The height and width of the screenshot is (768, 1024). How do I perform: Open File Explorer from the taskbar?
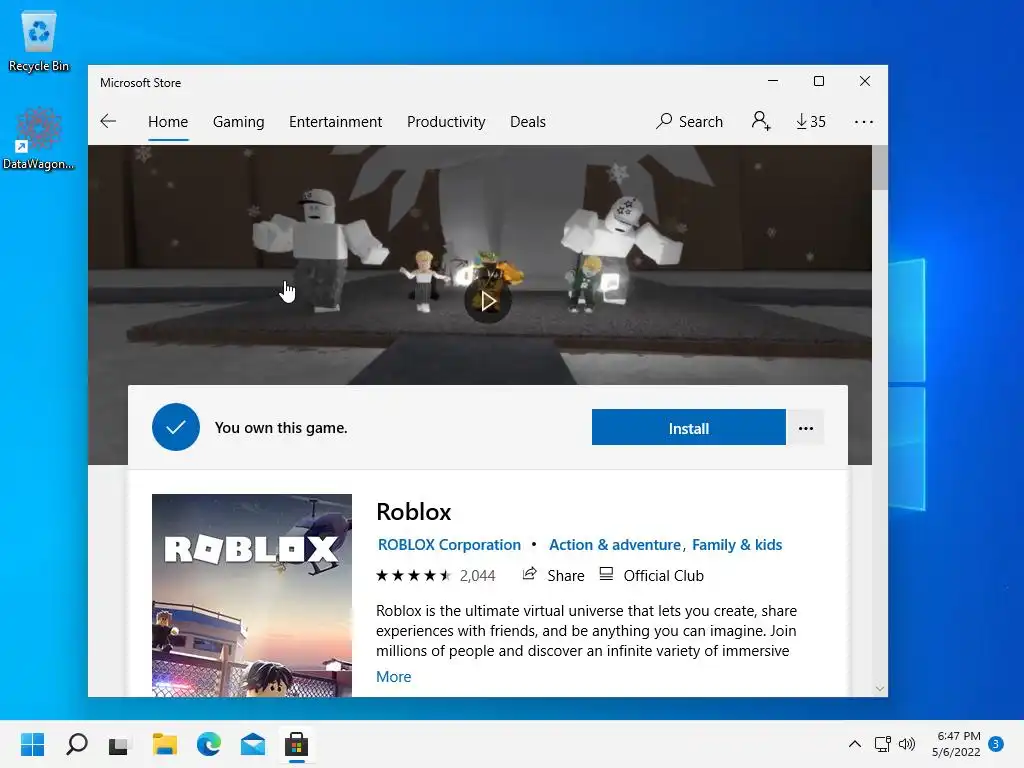pyautogui.click(x=165, y=744)
